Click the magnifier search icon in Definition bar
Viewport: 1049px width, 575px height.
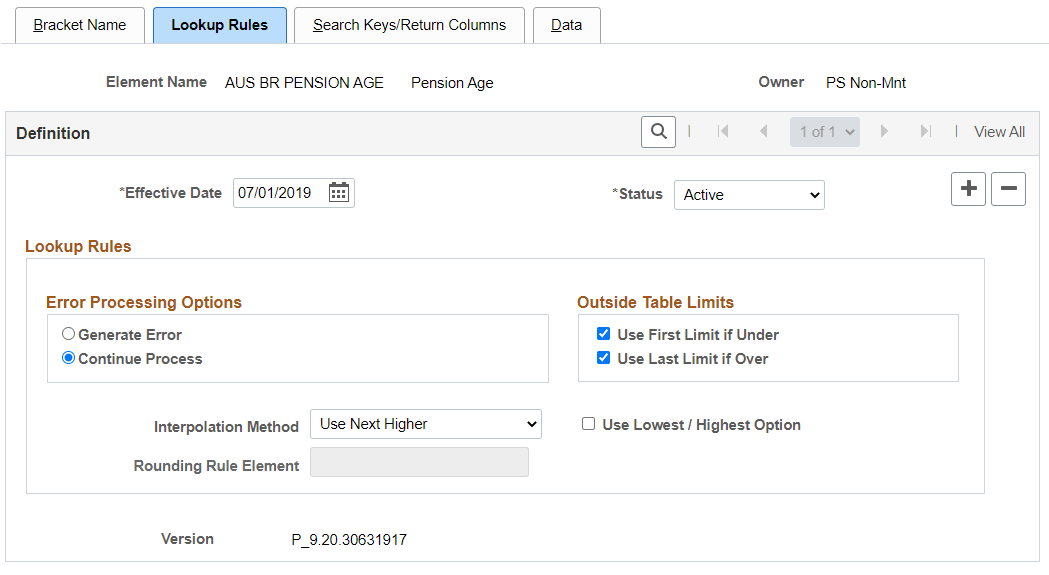pyautogui.click(x=658, y=132)
